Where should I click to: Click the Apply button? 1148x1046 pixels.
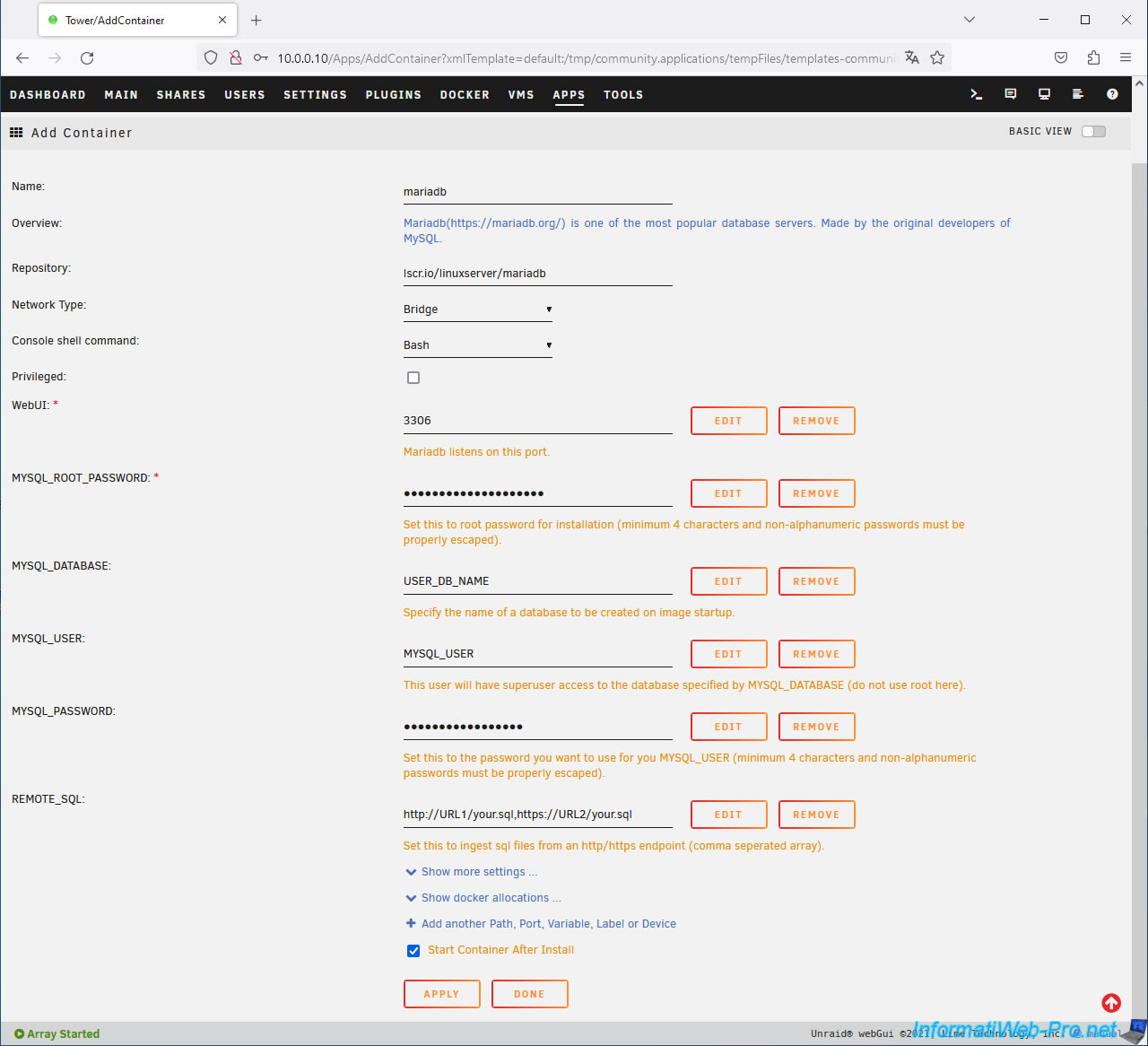tap(441, 994)
